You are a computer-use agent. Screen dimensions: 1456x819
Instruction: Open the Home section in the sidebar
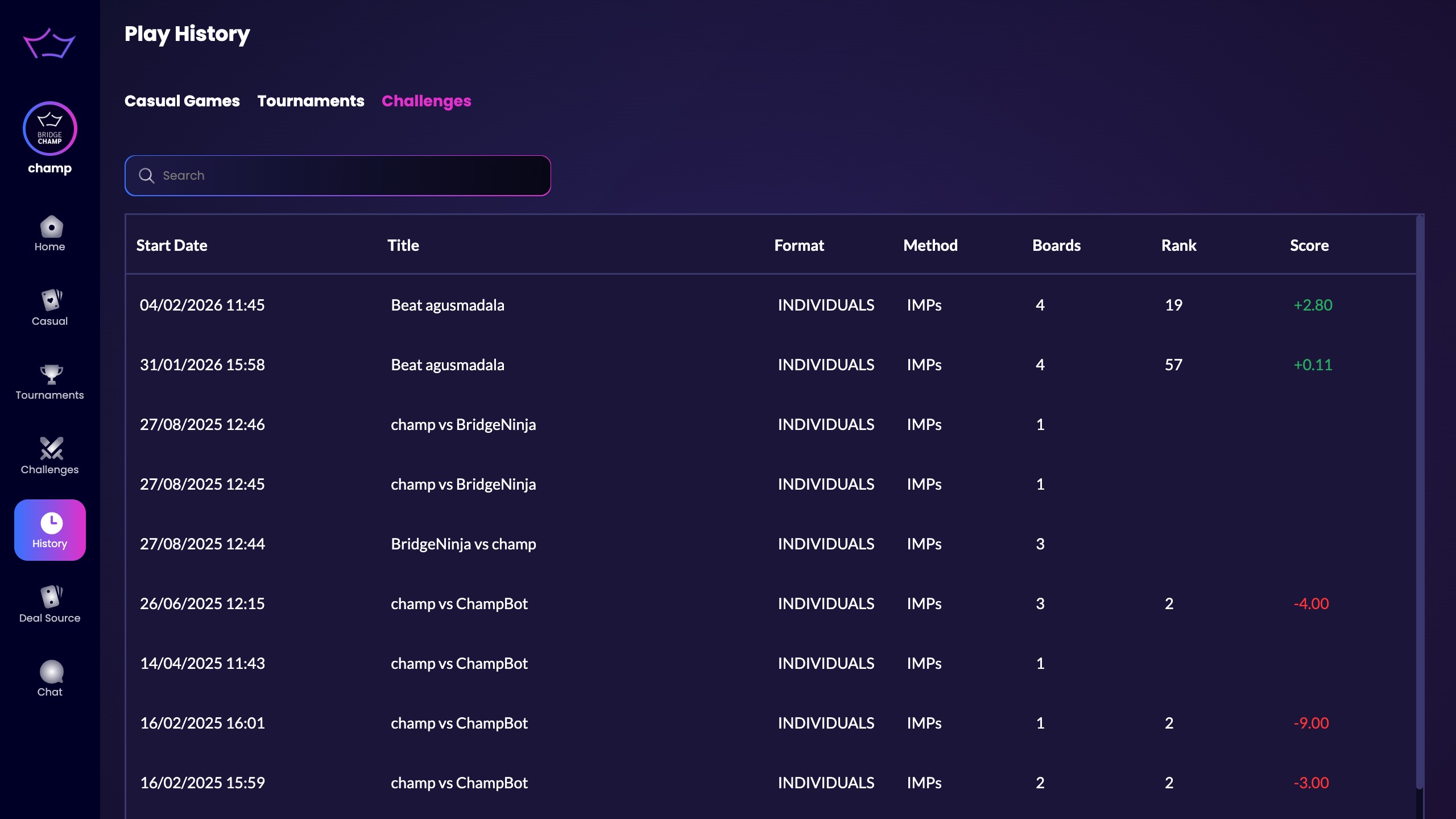click(50, 232)
